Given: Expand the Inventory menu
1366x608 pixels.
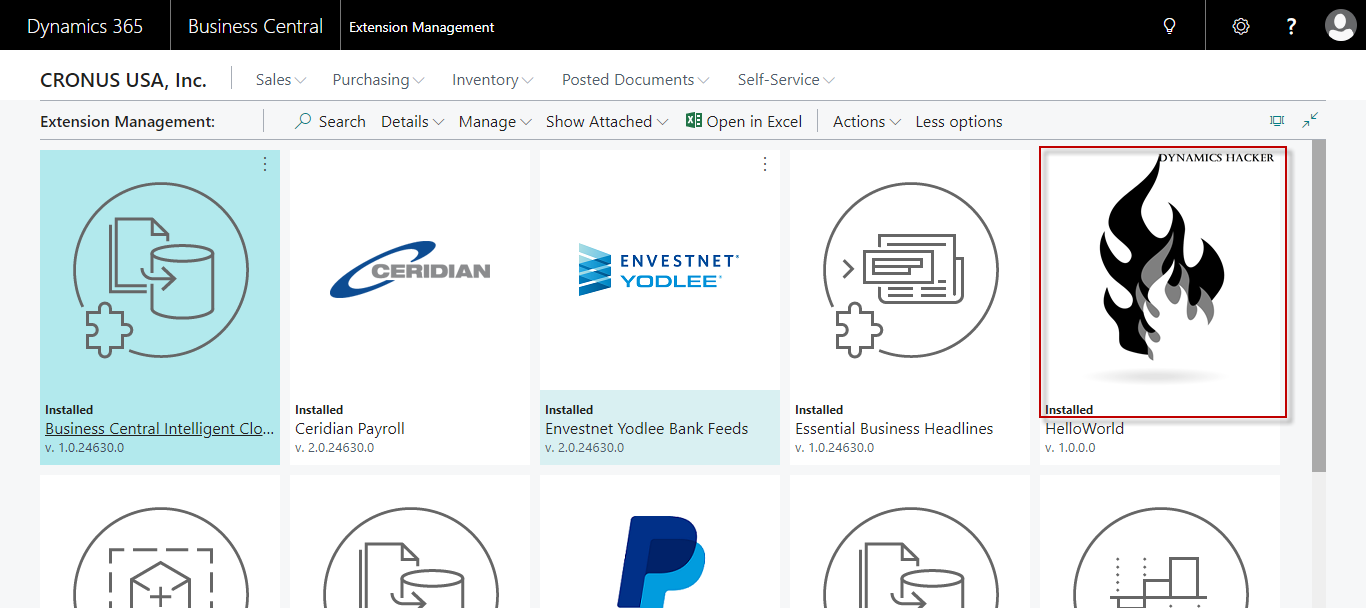Looking at the screenshot, I should [x=492, y=79].
